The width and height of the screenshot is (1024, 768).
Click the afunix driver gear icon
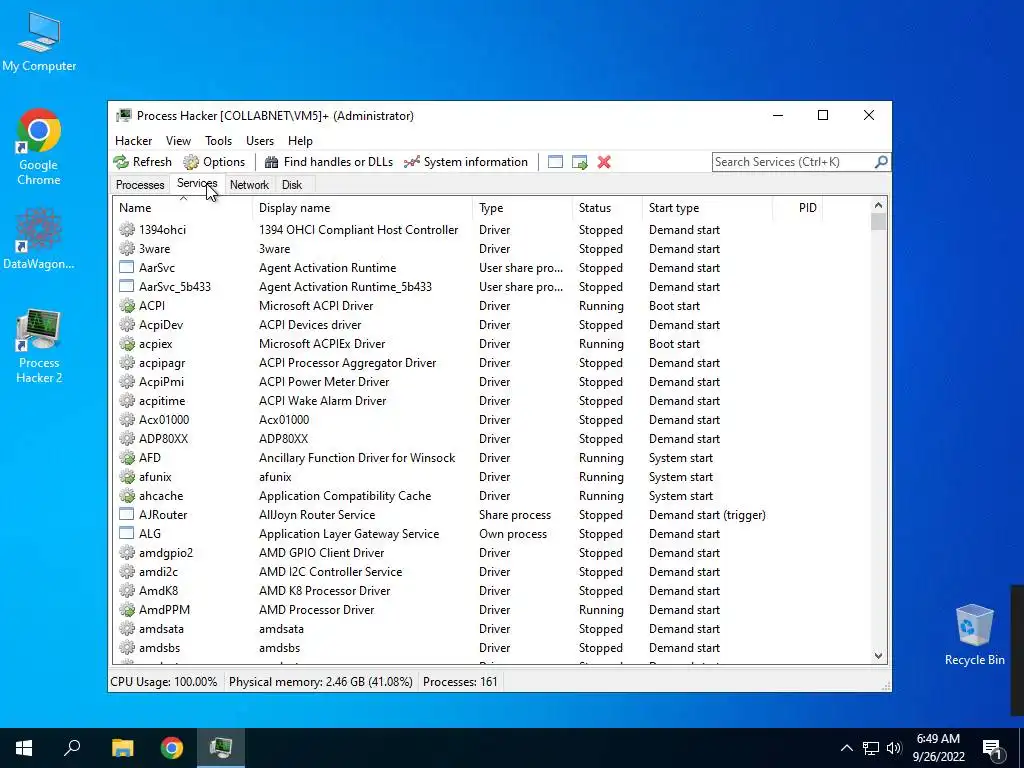(127, 477)
